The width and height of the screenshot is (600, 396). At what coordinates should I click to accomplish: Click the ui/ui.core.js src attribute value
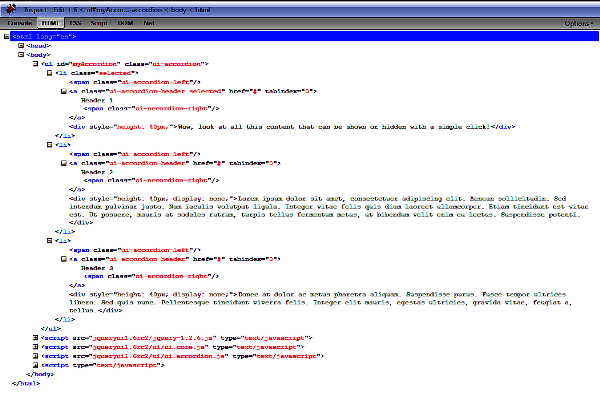(x=150, y=347)
